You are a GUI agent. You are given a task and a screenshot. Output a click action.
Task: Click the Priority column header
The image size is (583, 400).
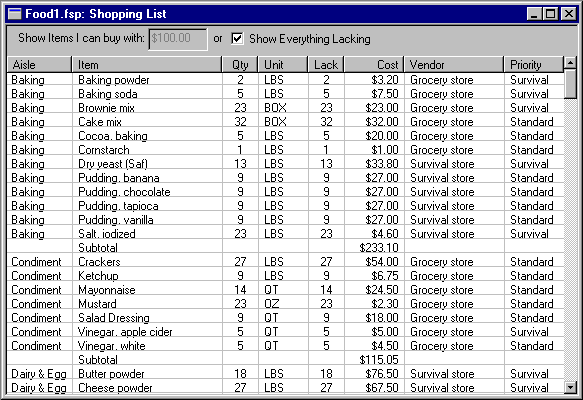point(534,65)
